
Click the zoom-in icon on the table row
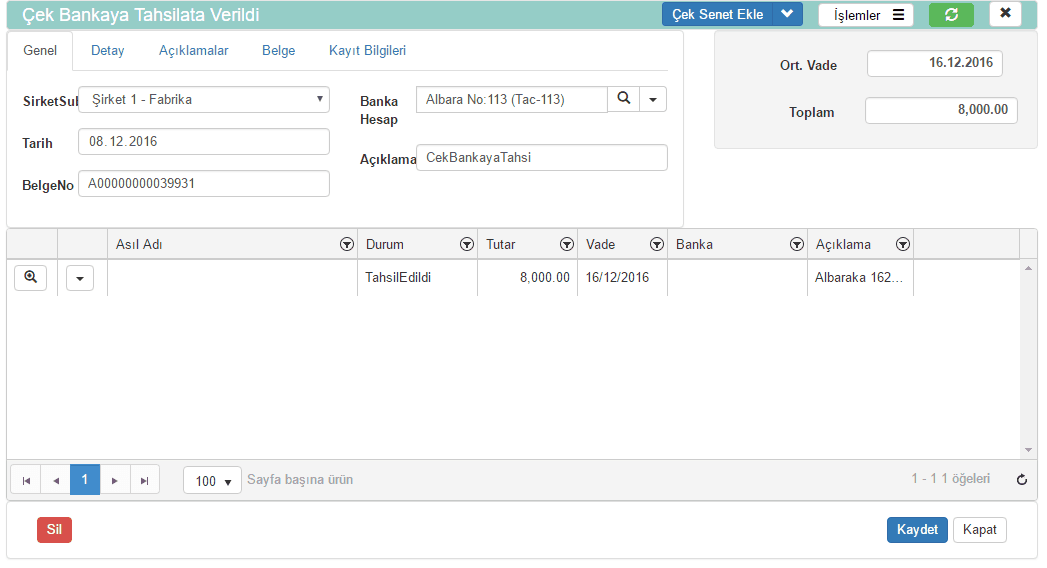31,278
